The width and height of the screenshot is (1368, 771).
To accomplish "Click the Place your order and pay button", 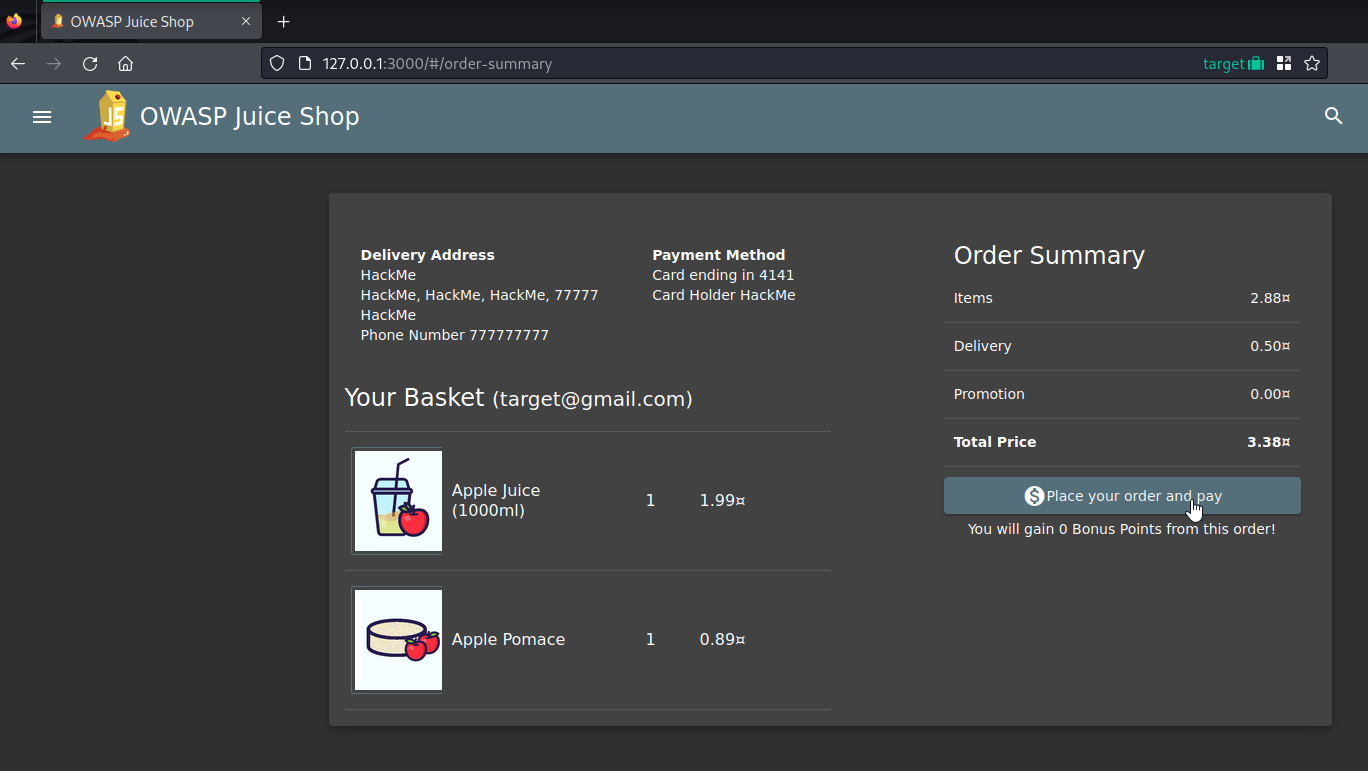I will (1122, 496).
